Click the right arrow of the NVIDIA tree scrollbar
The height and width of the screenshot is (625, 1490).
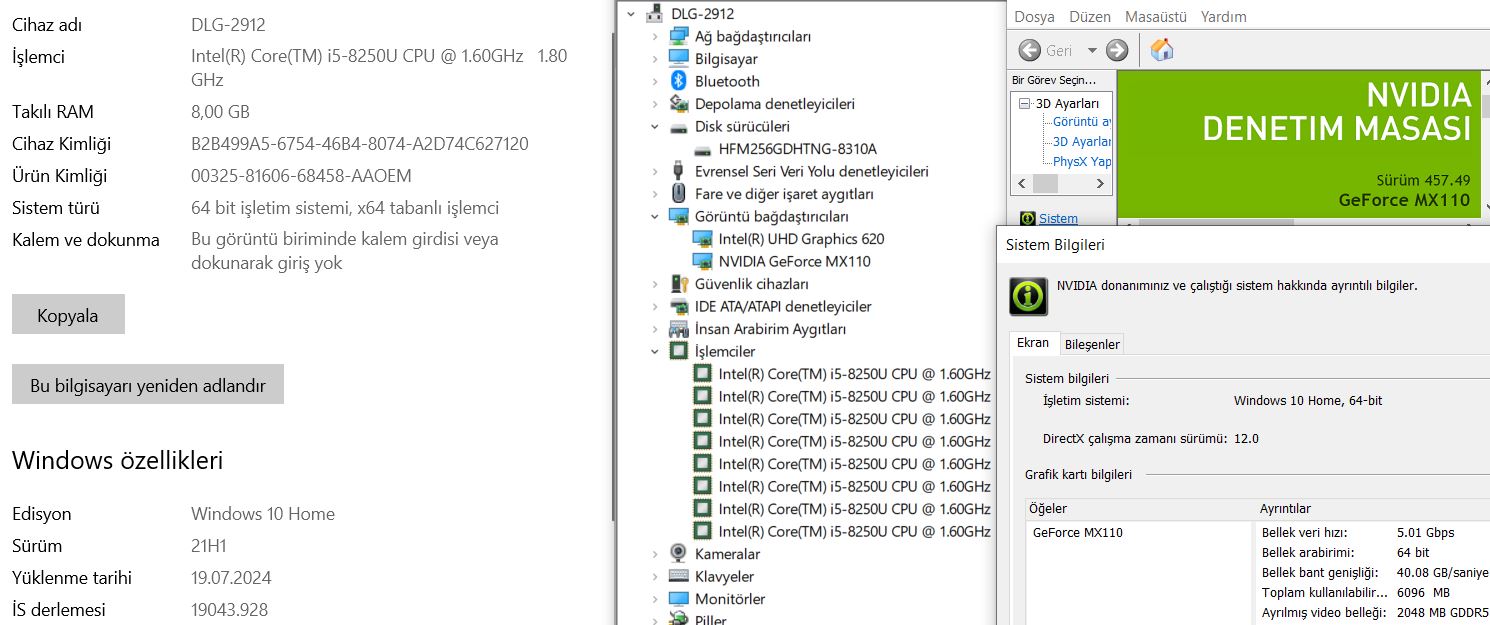click(1101, 184)
